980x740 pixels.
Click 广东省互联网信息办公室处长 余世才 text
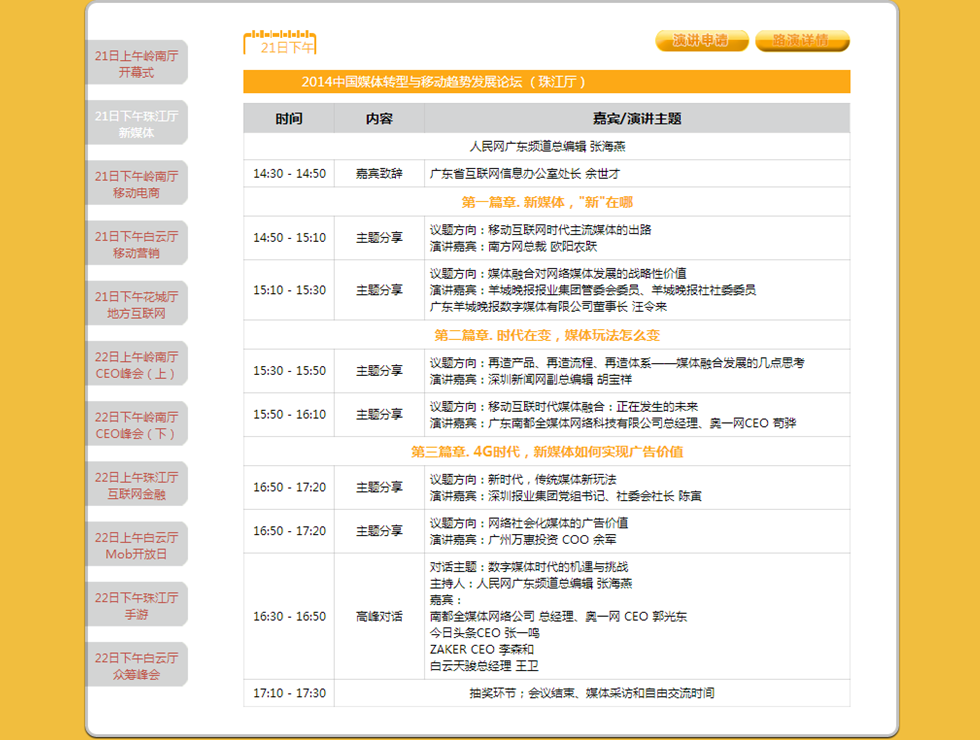tap(524, 174)
